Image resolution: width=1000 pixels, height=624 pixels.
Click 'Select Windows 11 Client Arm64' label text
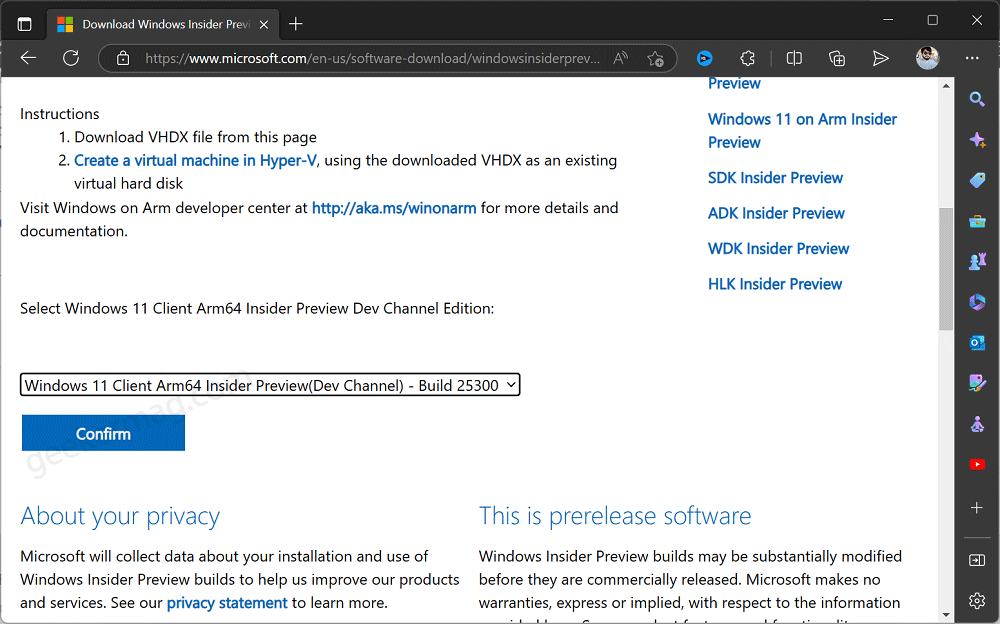point(257,309)
